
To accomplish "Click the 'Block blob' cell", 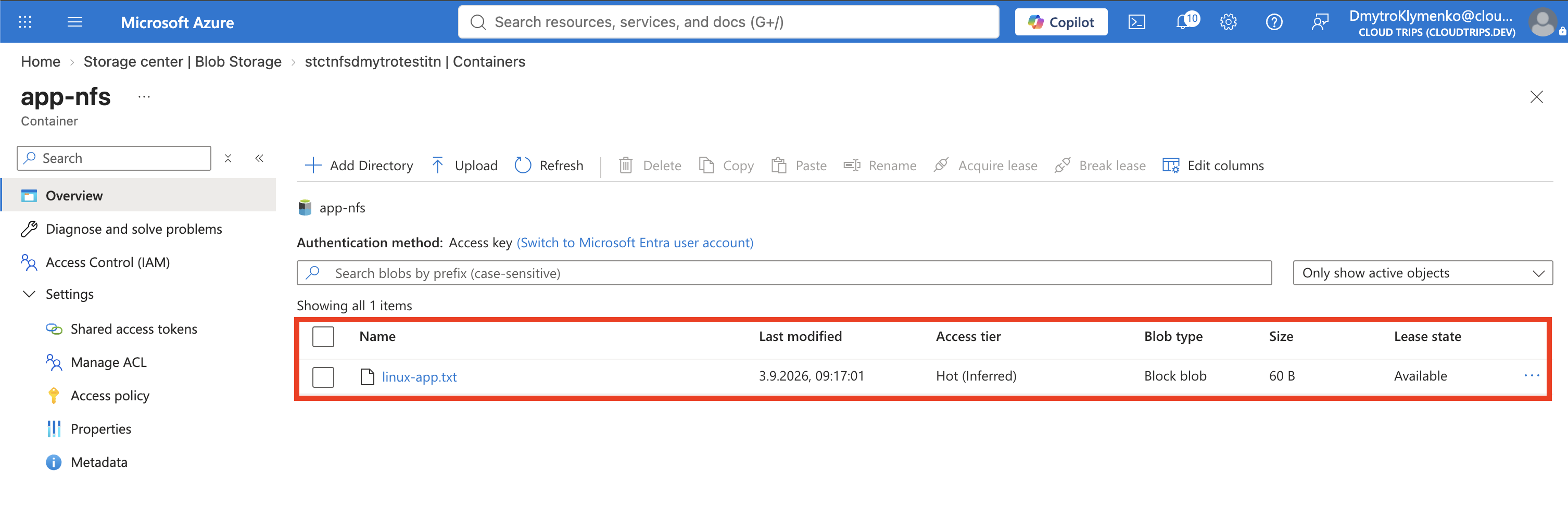I will [x=1175, y=376].
